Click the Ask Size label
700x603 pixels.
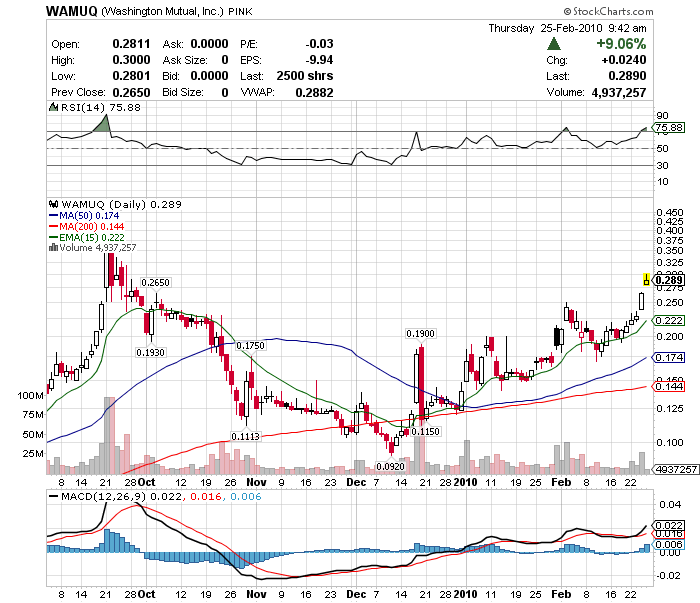coord(185,60)
